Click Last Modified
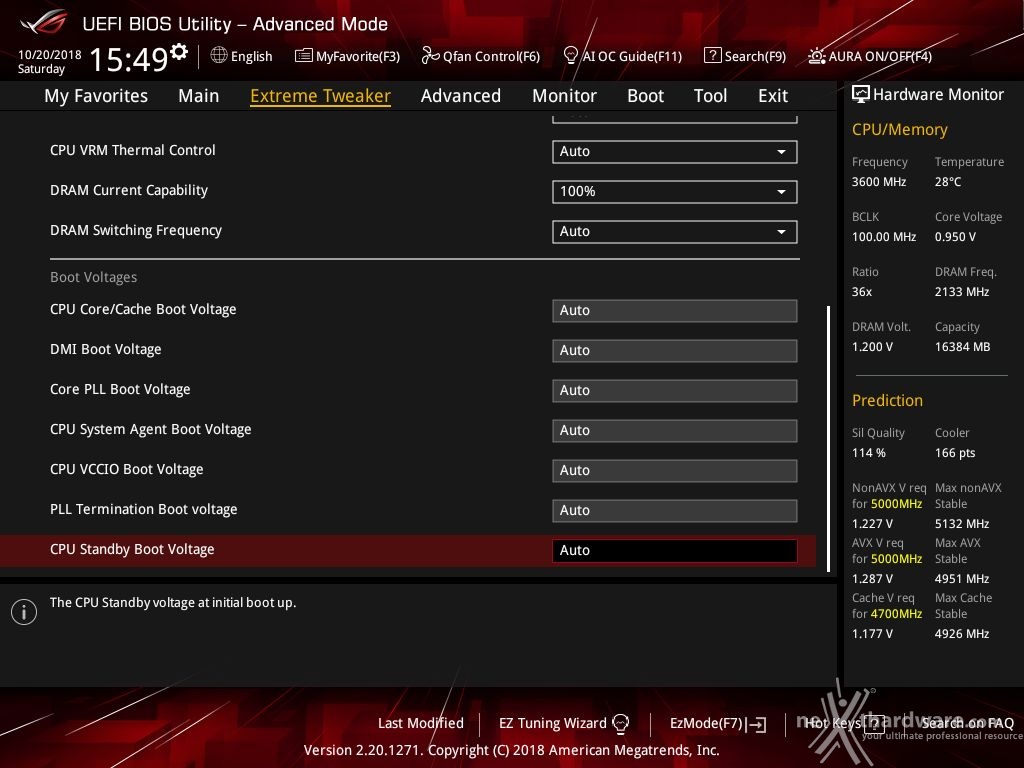 pyautogui.click(x=421, y=723)
